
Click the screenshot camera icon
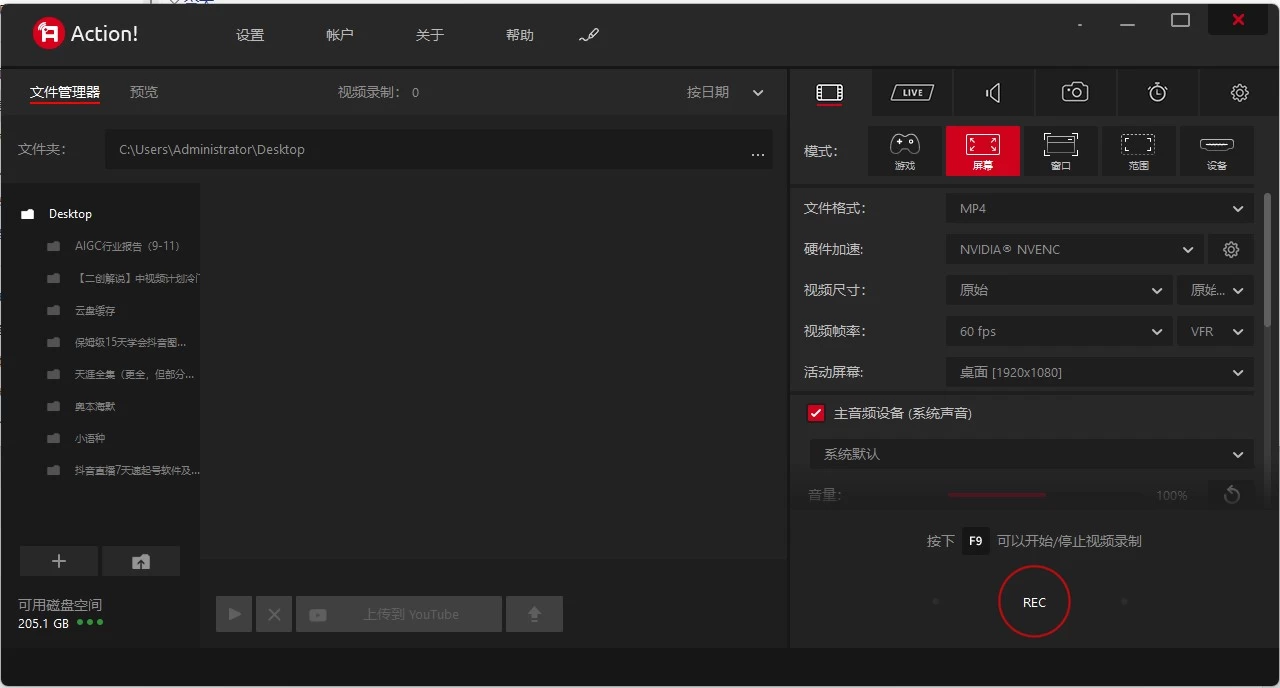1074,92
